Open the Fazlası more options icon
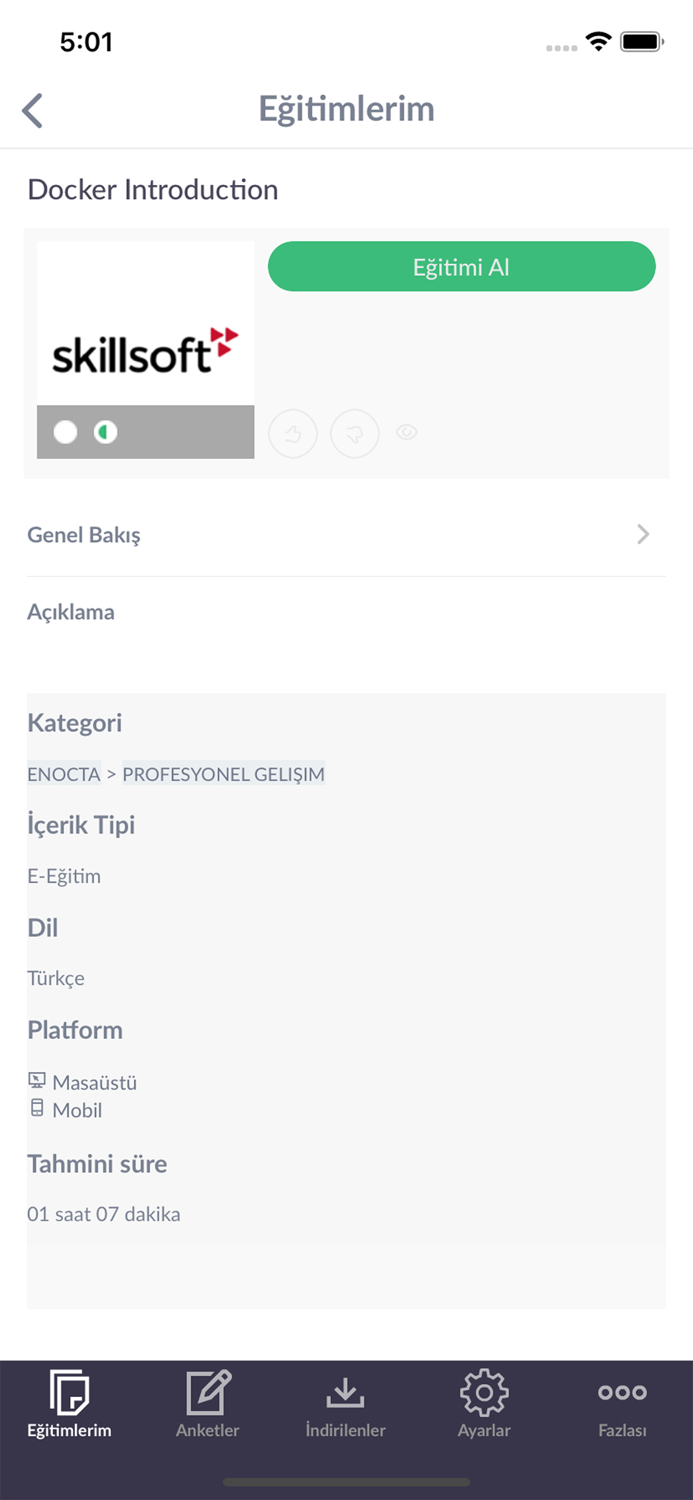Viewport: 693px width, 1500px height. tap(622, 1390)
